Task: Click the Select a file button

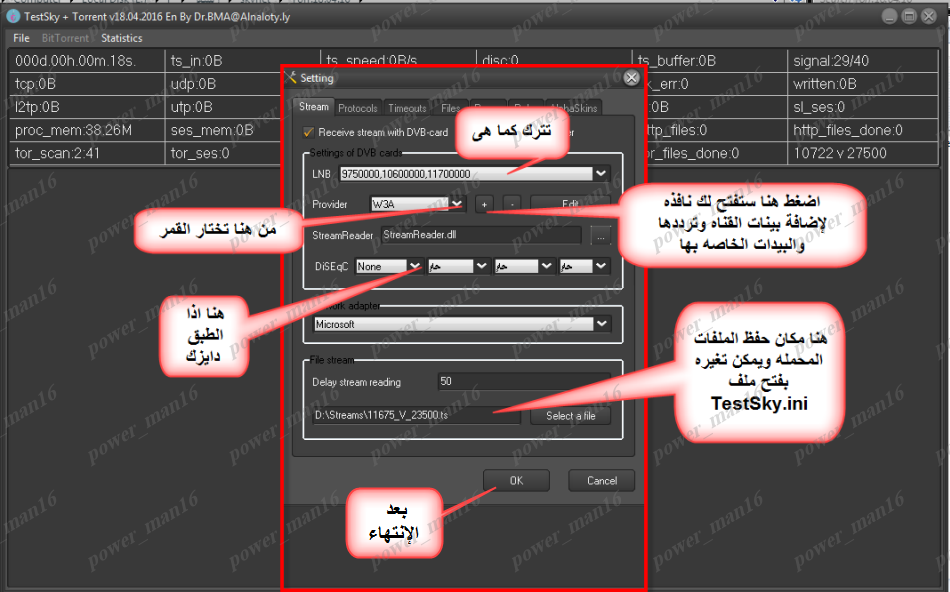Action: point(570,415)
